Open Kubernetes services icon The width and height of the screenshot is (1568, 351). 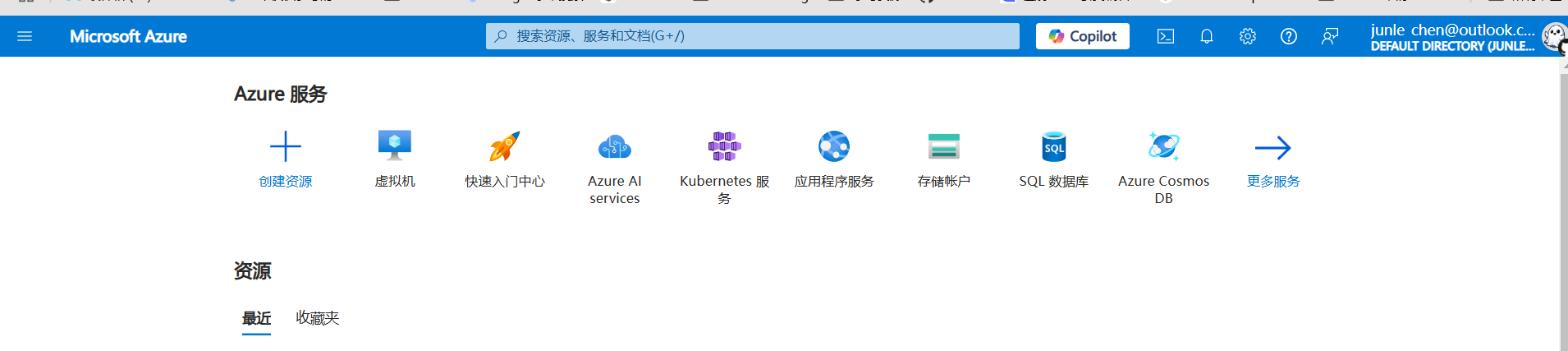pos(724,147)
